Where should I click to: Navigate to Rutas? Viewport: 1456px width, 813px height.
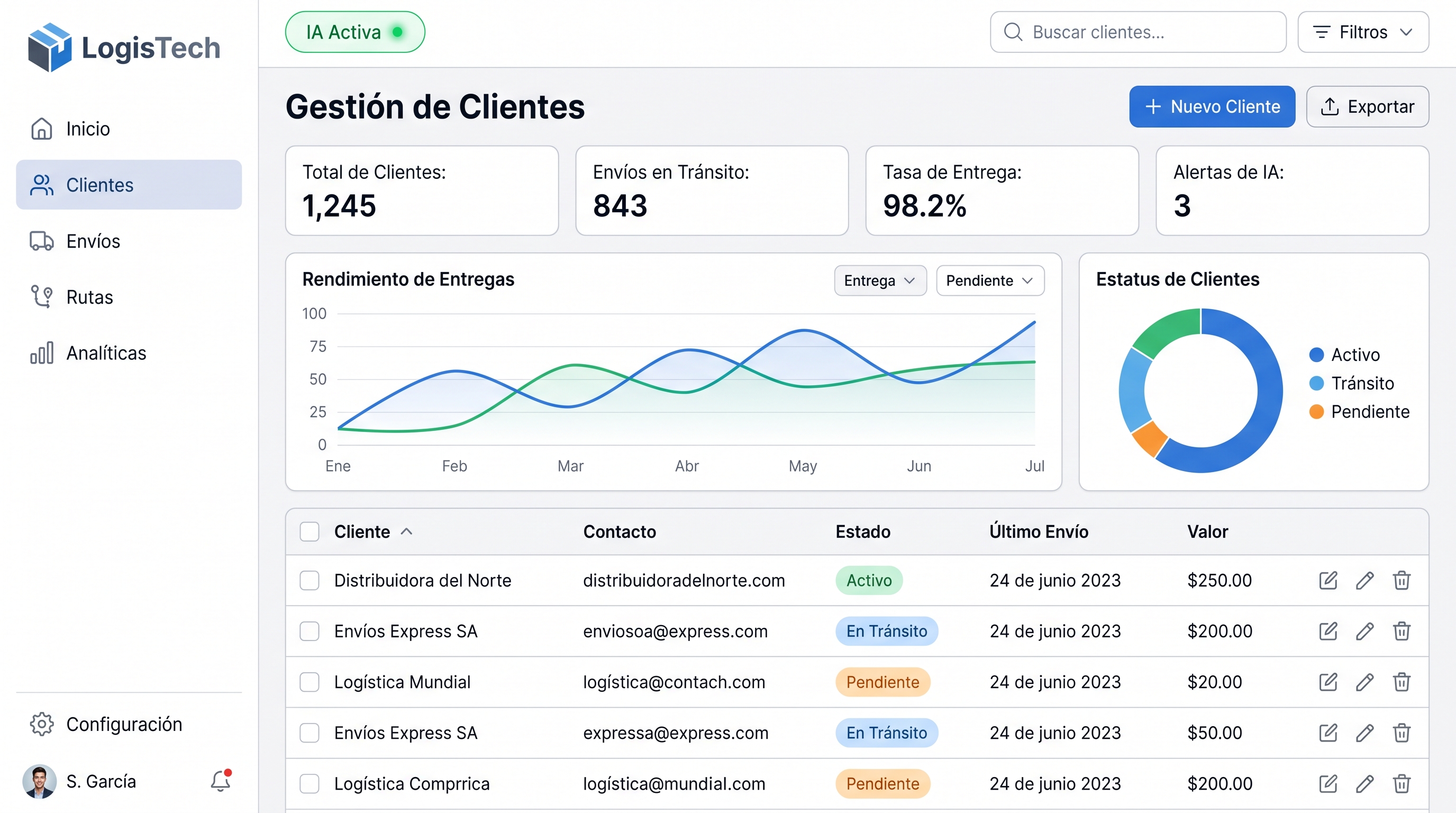129,297
